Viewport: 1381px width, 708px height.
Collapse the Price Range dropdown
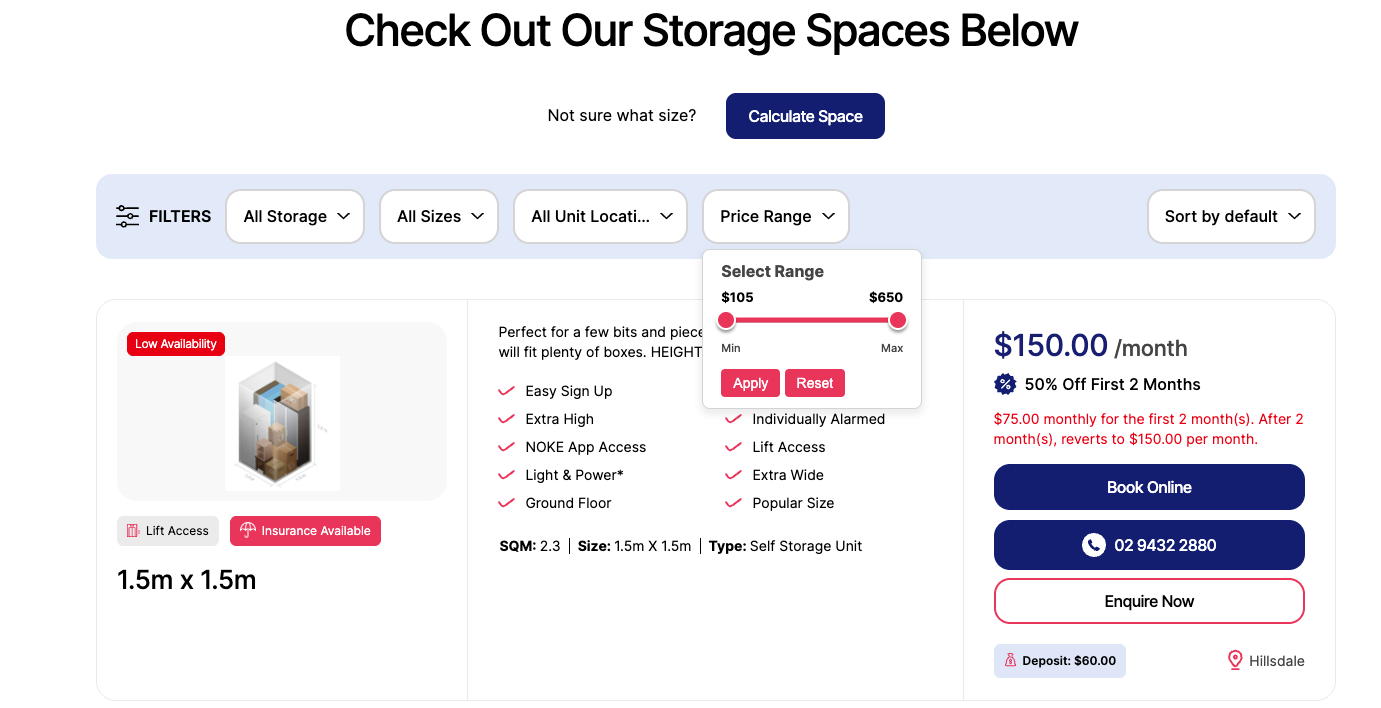click(x=776, y=216)
